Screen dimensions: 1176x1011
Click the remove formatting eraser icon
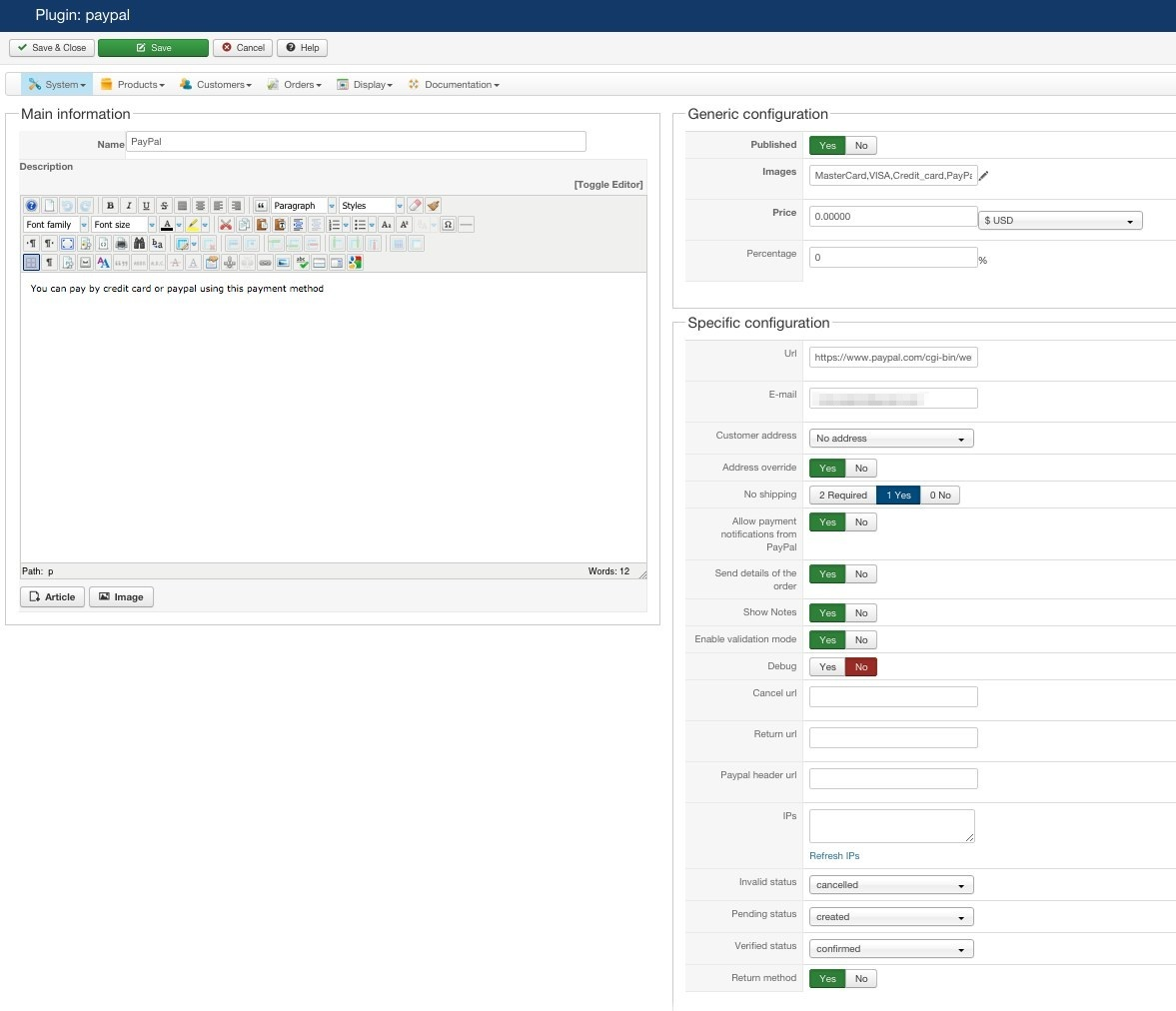[415, 206]
